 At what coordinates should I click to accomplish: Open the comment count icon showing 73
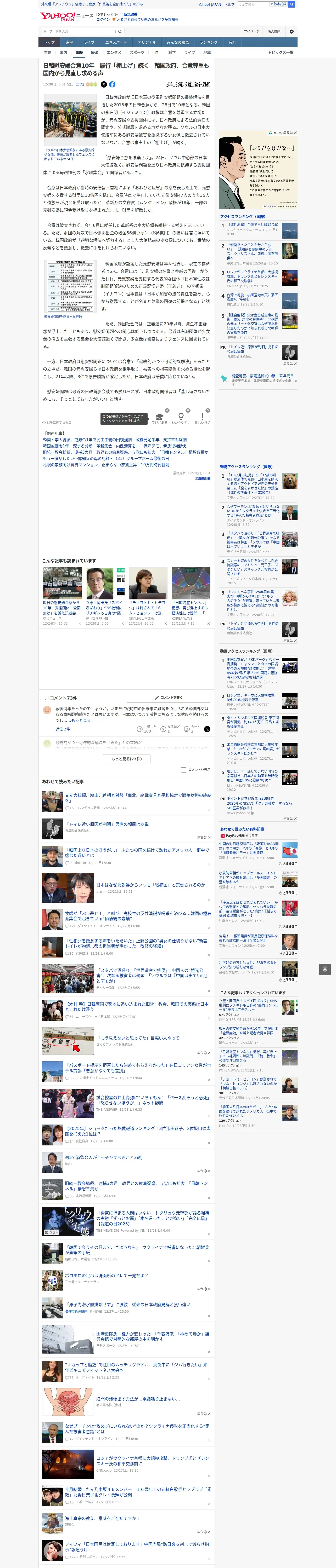[80, 85]
